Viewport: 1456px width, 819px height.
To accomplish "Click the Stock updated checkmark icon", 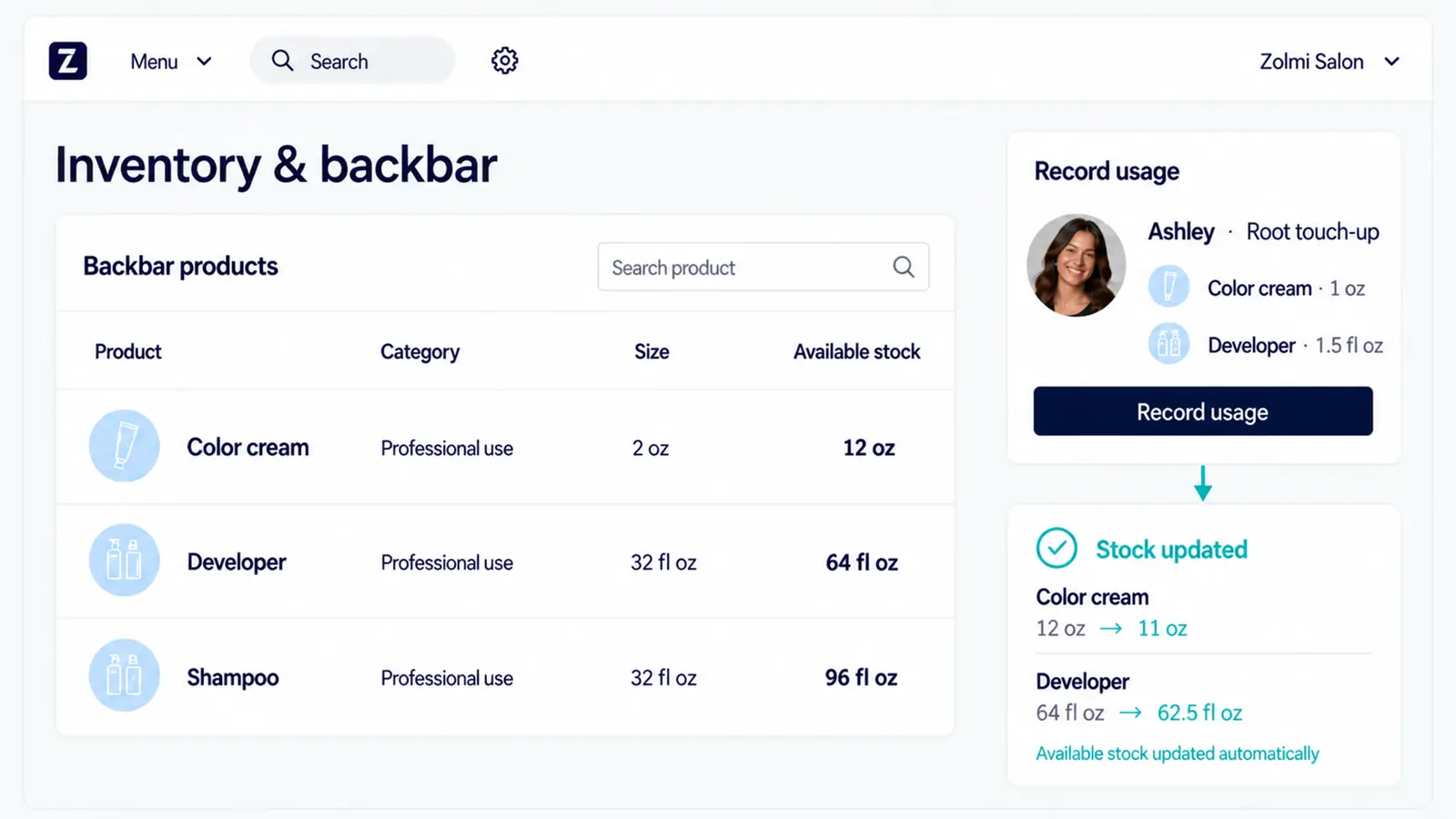I will [1057, 549].
